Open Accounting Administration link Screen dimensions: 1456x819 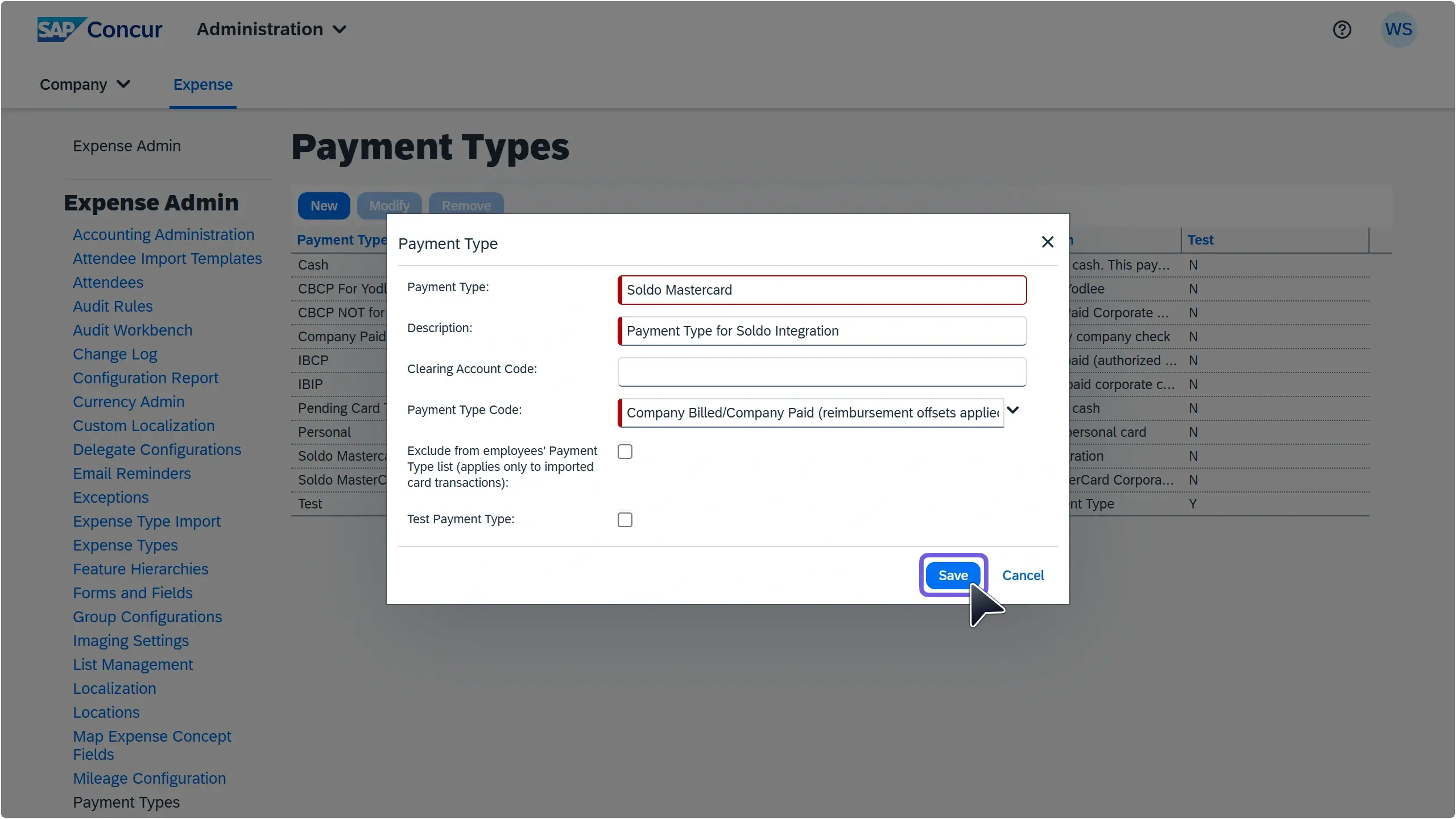coord(163,234)
